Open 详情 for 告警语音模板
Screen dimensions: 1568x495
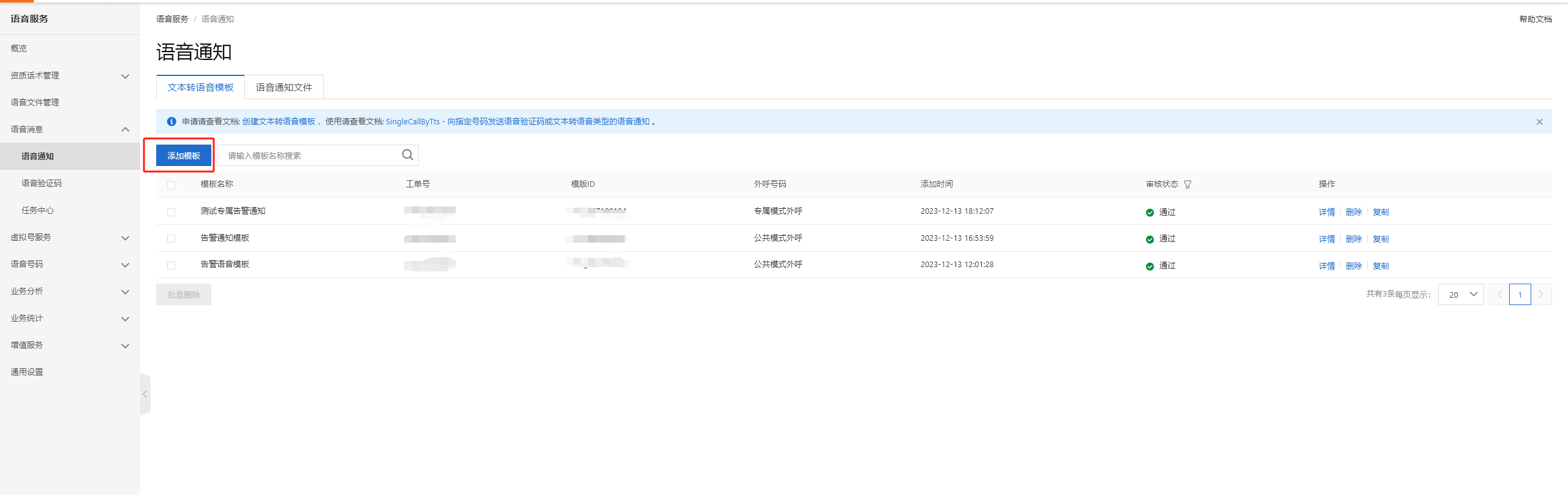click(1327, 266)
